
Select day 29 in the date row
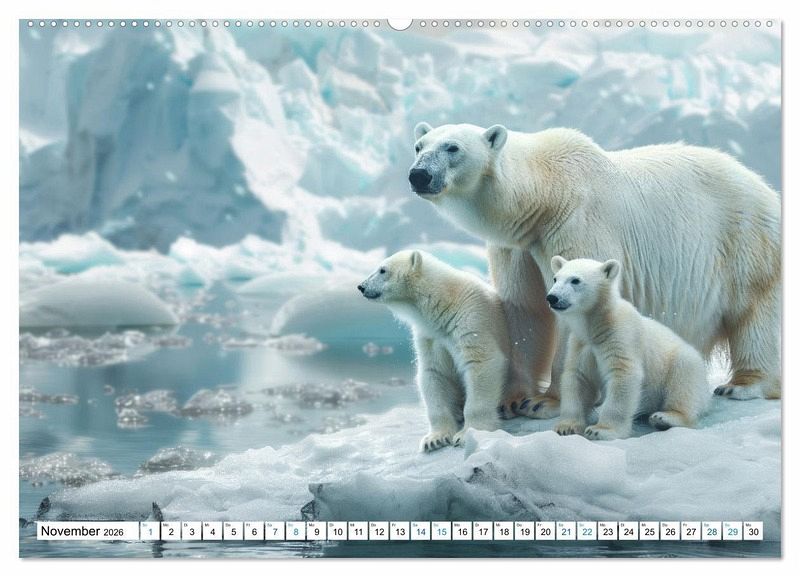click(732, 531)
